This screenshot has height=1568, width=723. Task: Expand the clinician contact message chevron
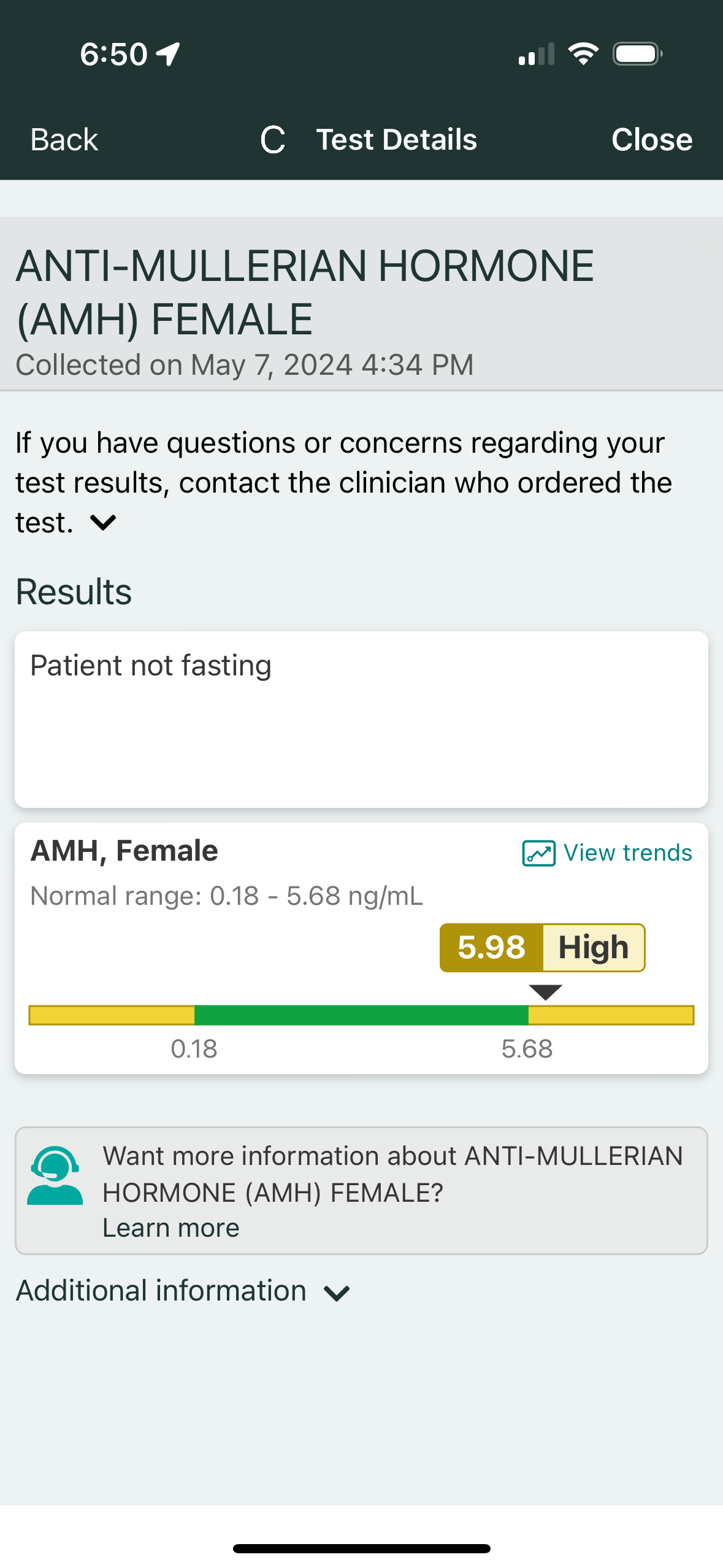click(x=103, y=523)
